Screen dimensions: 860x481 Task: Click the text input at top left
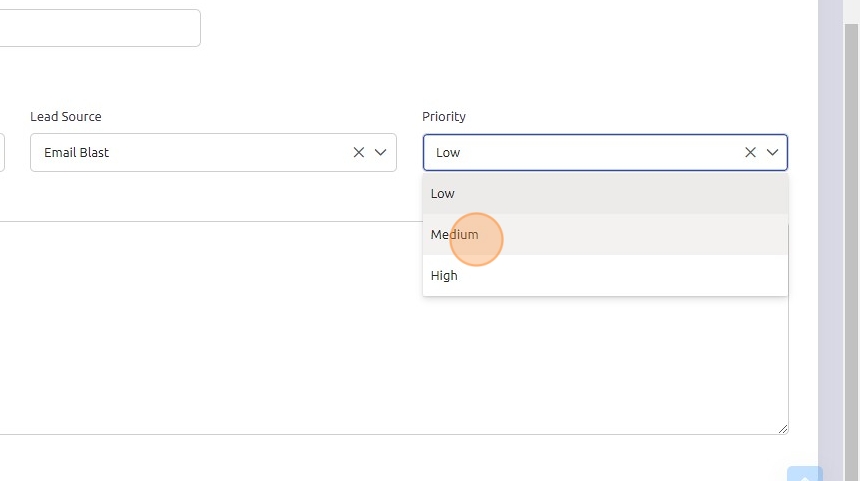tap(100, 28)
